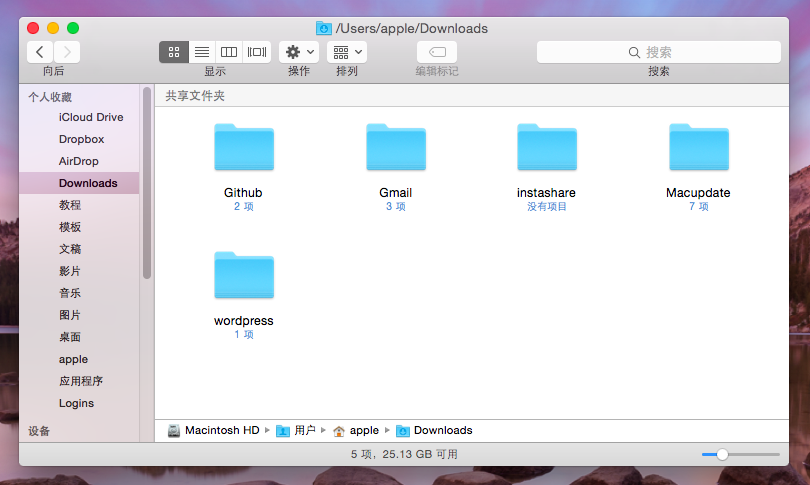The width and height of the screenshot is (810, 485).
Task: Click the edit tags button
Action: pyautogui.click(x=437, y=52)
